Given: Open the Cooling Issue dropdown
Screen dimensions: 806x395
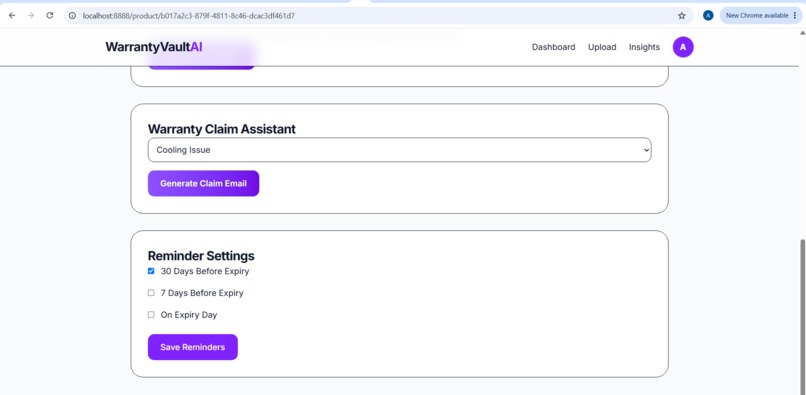Looking at the screenshot, I should [399, 150].
